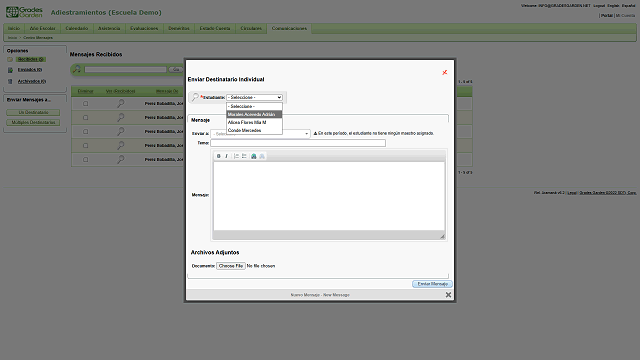Image resolution: width=640 pixels, height=360 pixels.
Task: Click the 'Mensajes Recibidos' heading
Action: pos(96,54)
